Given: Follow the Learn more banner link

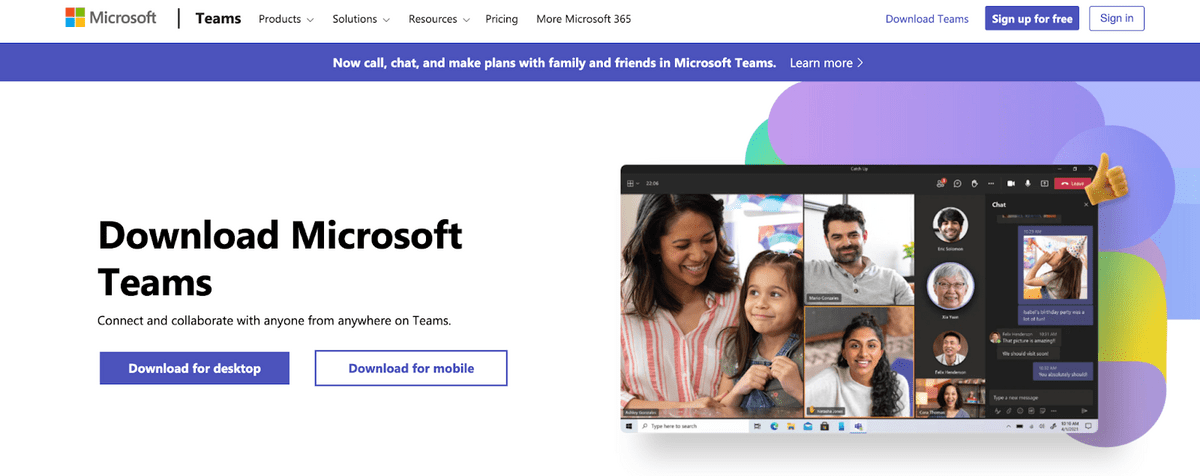Looking at the screenshot, I should click(x=826, y=62).
